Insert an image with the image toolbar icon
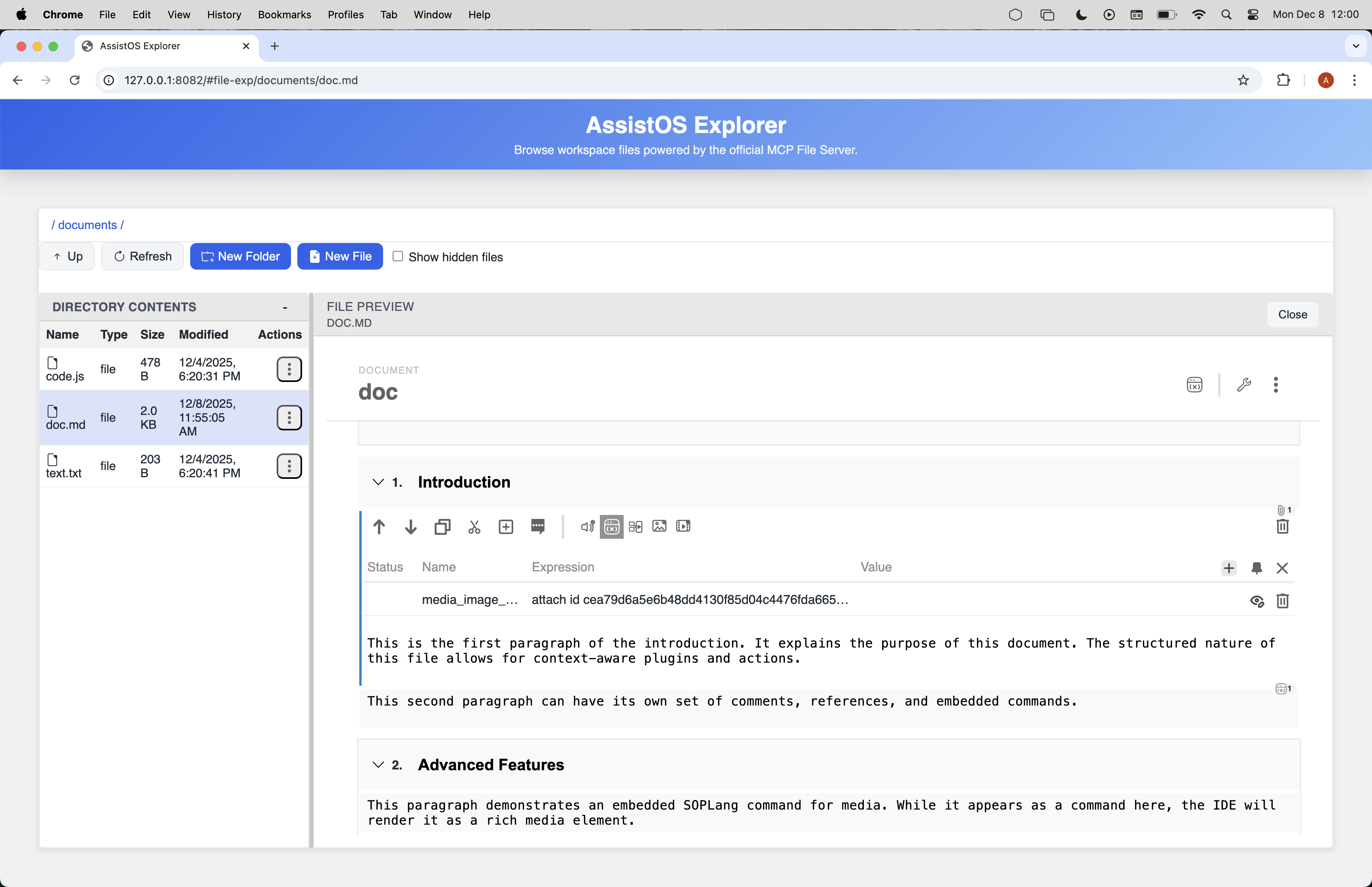This screenshot has height=887, width=1372. [x=659, y=526]
